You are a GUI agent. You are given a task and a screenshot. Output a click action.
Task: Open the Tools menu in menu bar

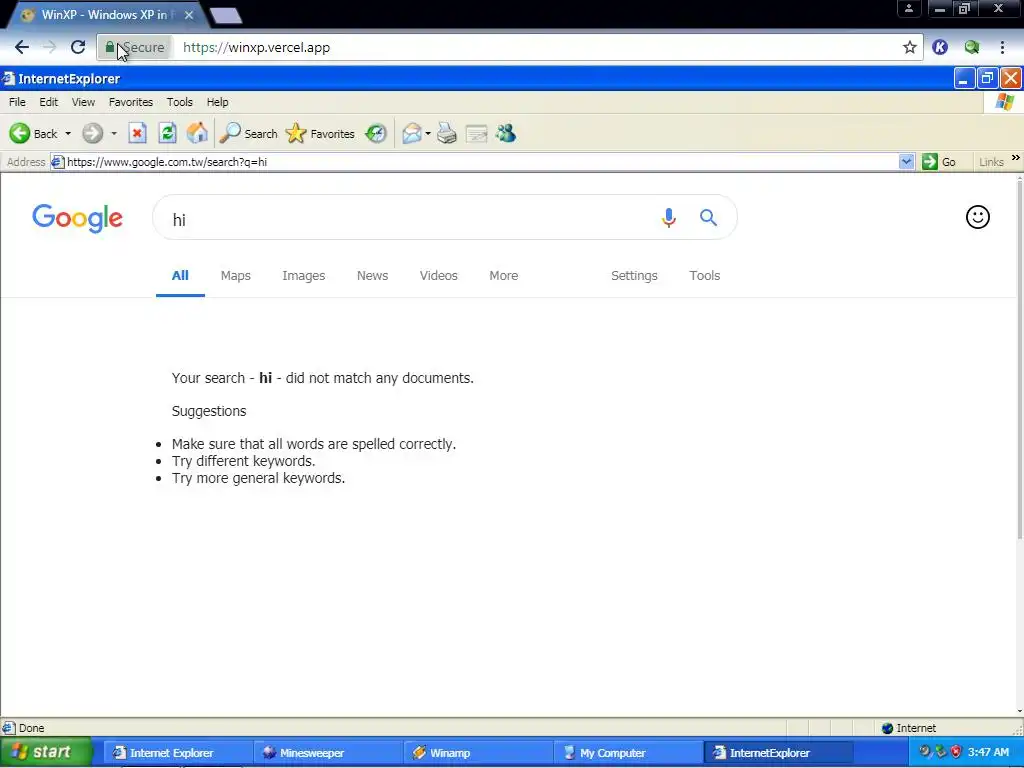pos(180,102)
